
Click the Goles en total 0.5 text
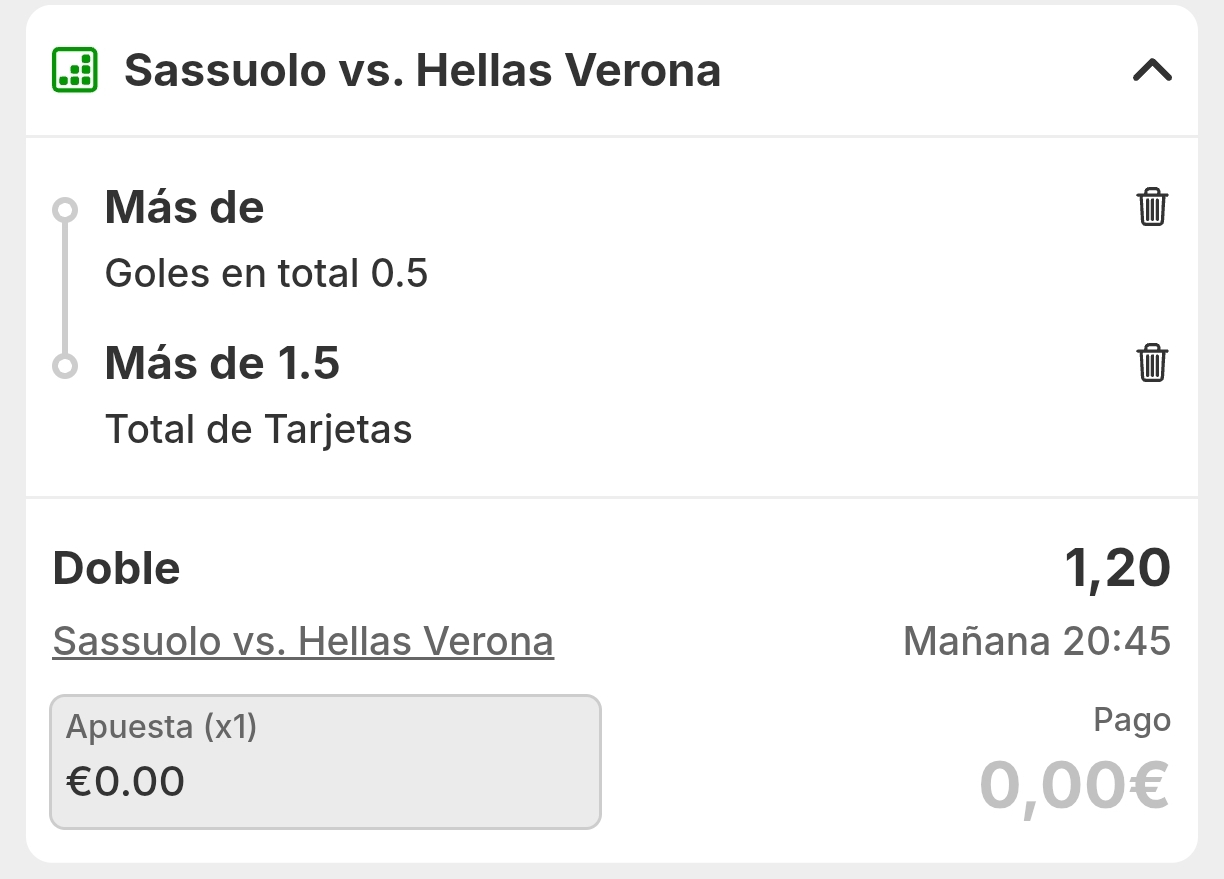[266, 273]
